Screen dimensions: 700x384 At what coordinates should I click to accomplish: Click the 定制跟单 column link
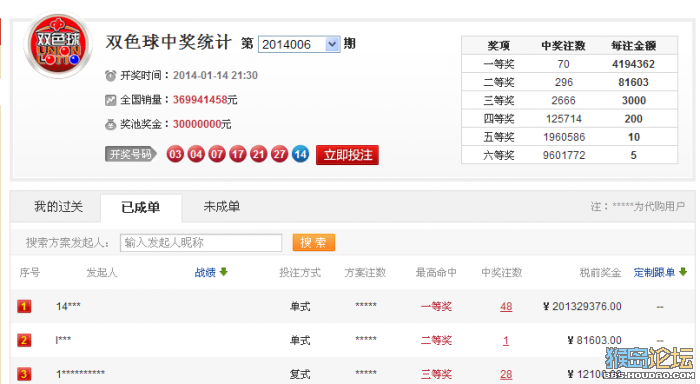[654, 272]
